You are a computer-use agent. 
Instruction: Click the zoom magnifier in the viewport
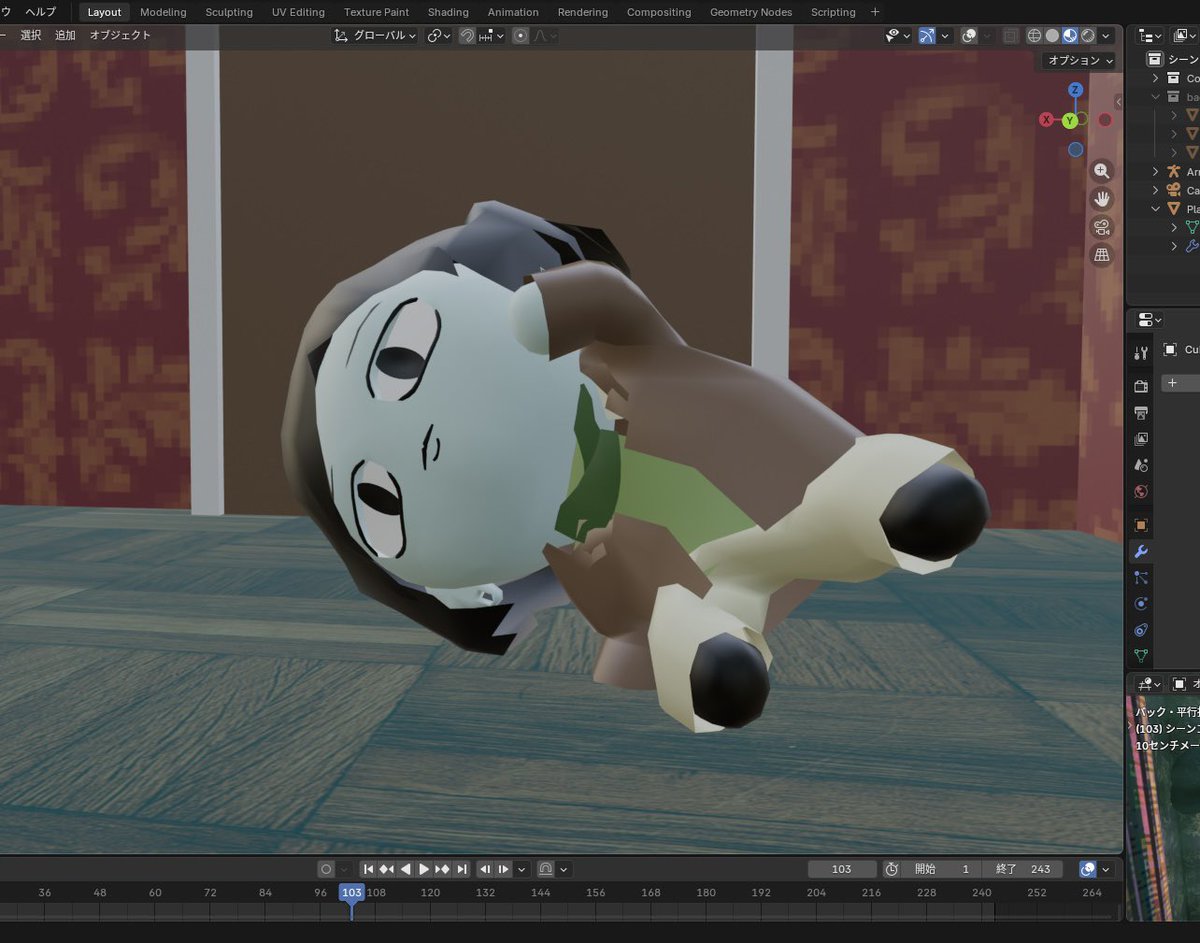click(1101, 171)
